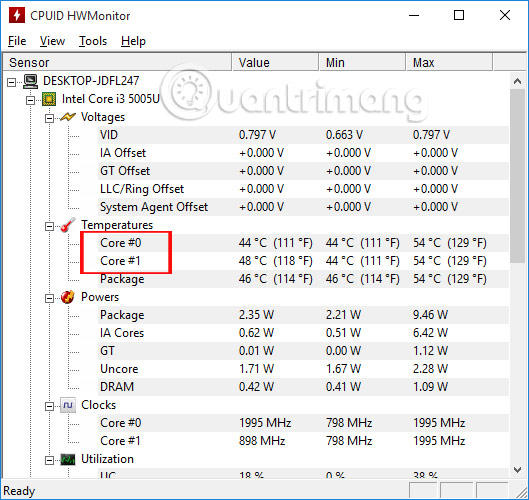Click the Temperatures thermometer icon
This screenshot has height=500, width=529.
coord(68,225)
